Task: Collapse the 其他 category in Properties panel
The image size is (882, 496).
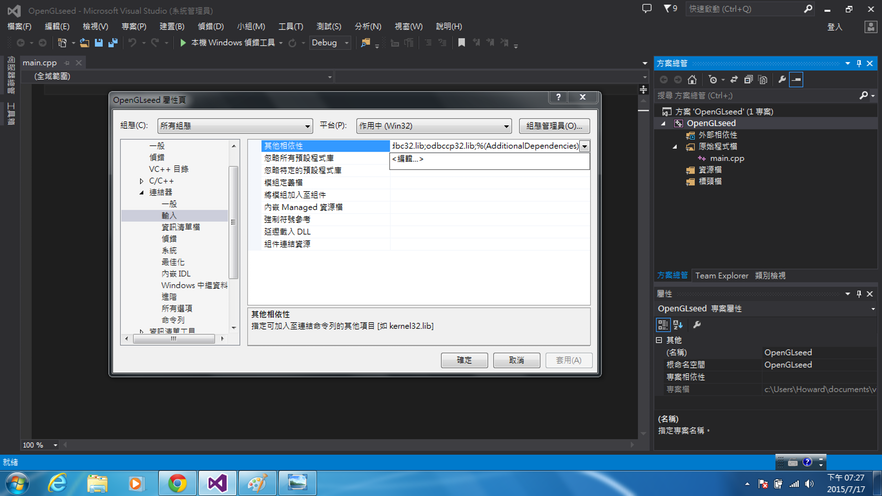Action: tap(659, 340)
